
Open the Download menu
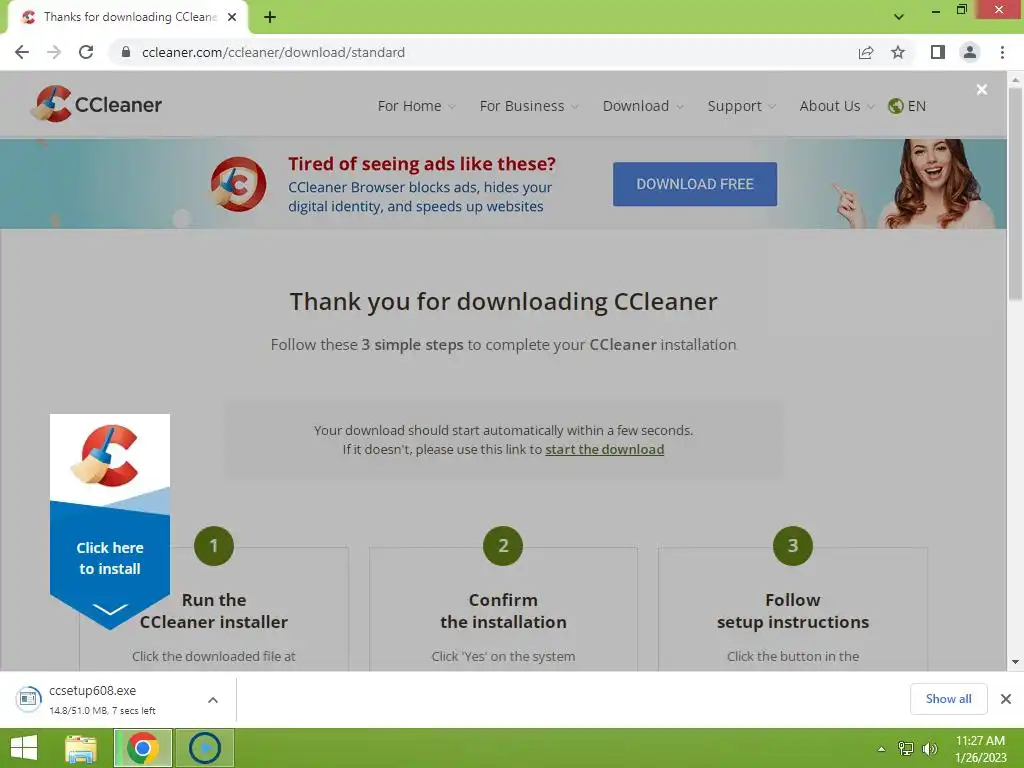coord(635,106)
